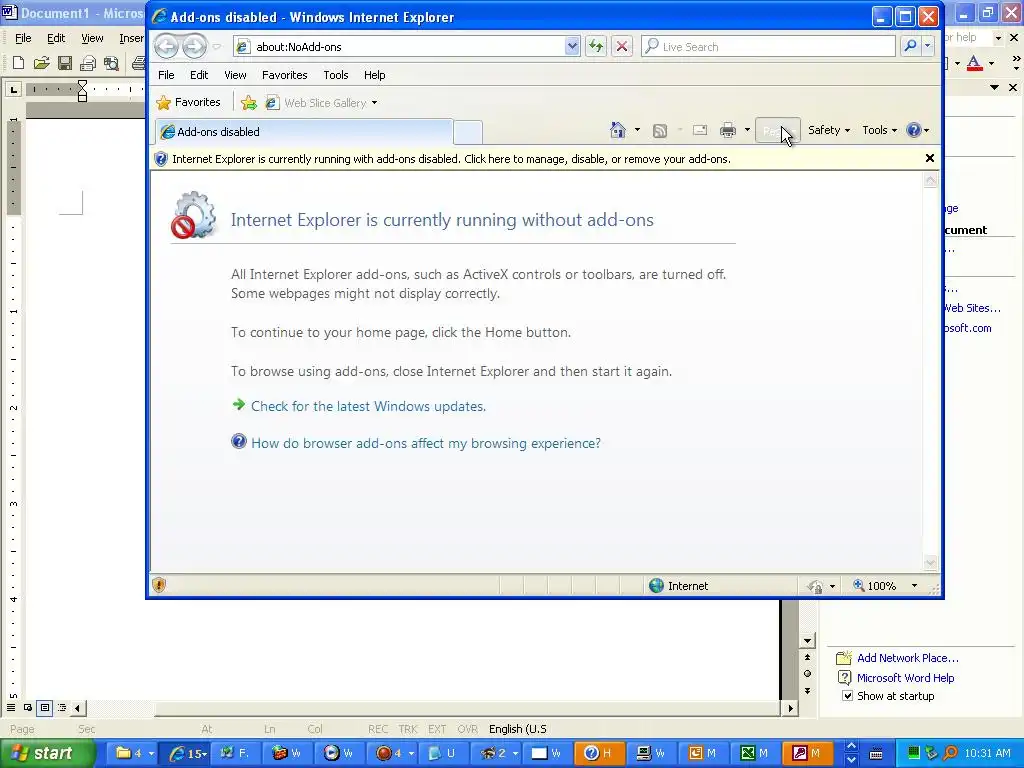Click the green Refresh arrows button
1024x768 pixels.
coord(596,46)
